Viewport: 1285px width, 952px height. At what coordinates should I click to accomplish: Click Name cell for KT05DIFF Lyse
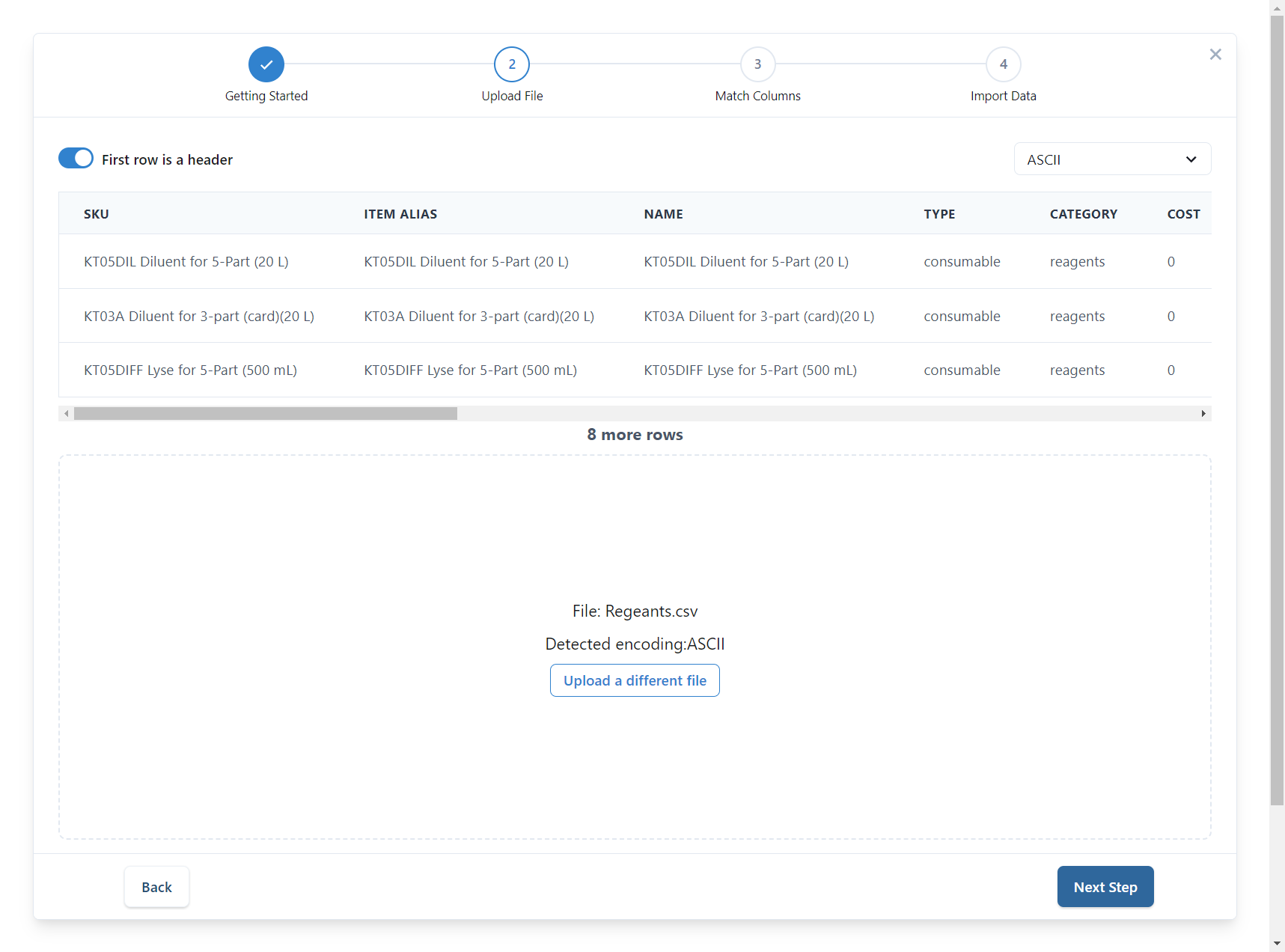[750, 370]
